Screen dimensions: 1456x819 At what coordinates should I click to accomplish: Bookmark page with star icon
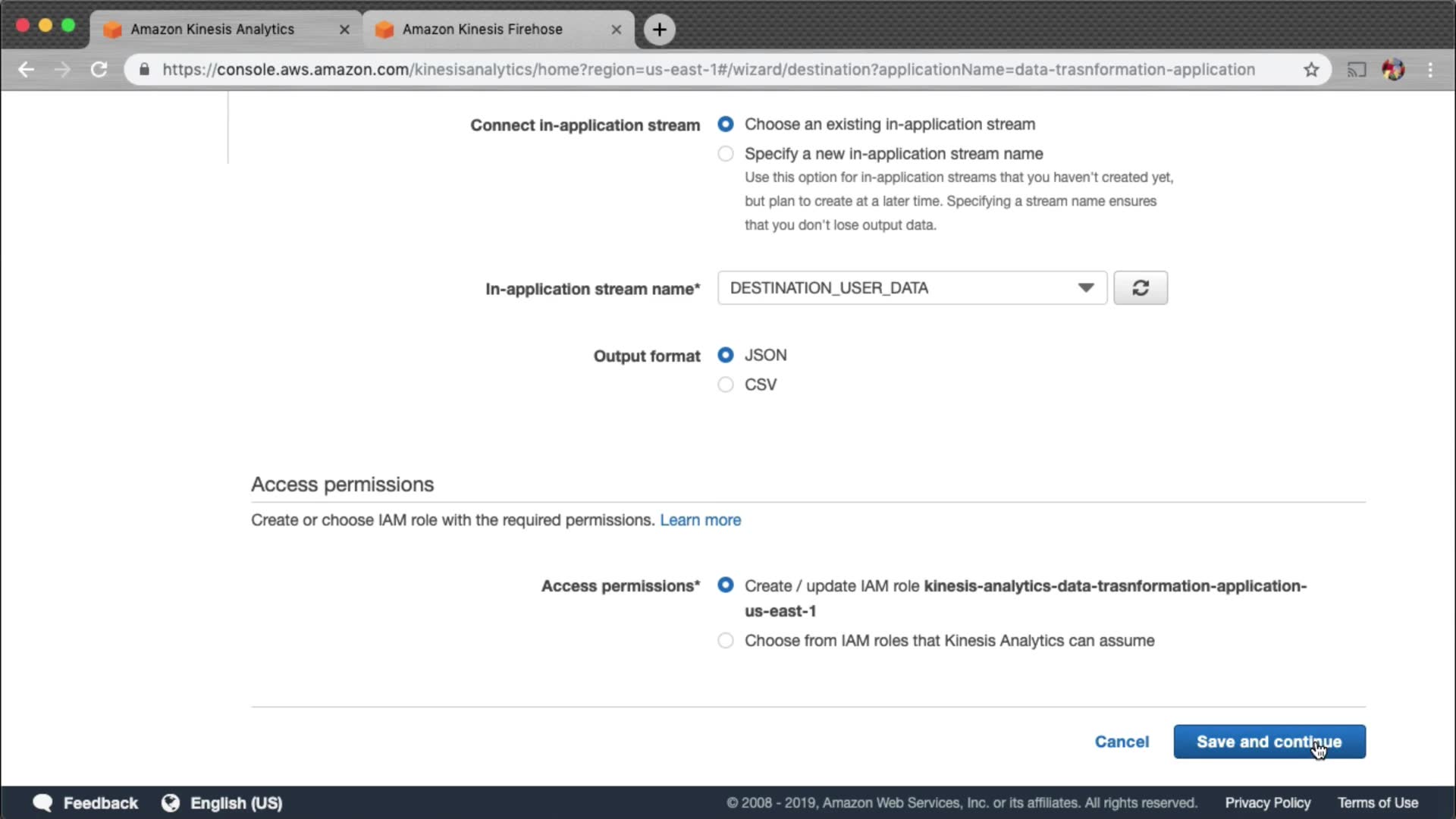[x=1311, y=70]
